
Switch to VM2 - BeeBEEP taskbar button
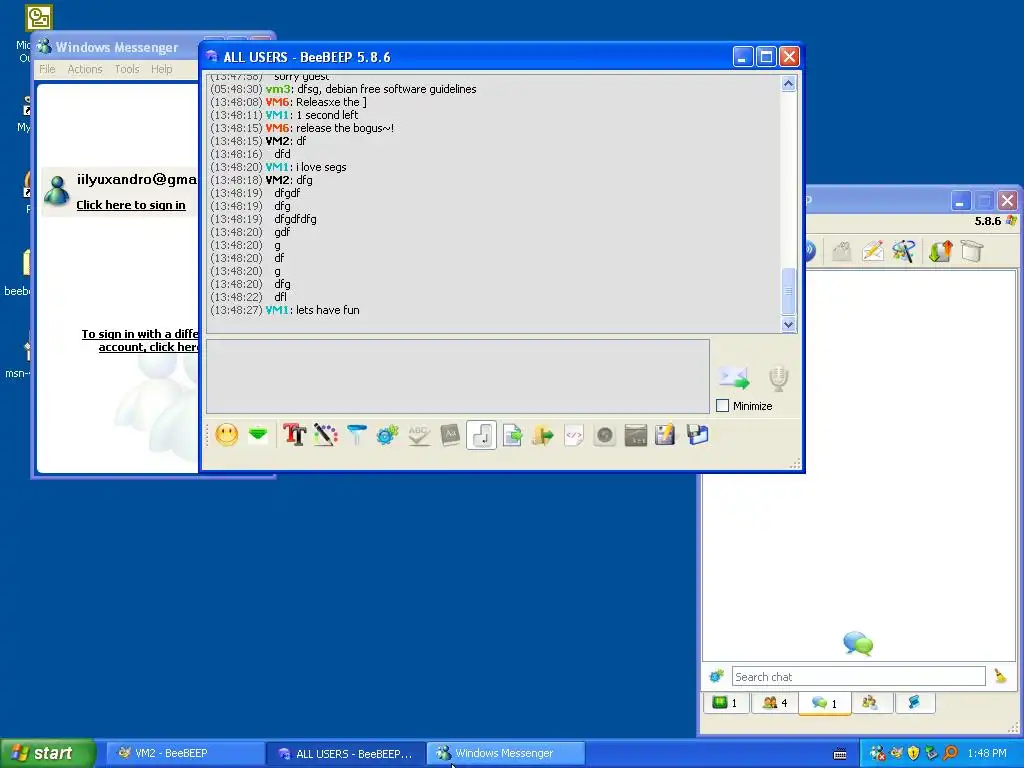click(x=185, y=753)
